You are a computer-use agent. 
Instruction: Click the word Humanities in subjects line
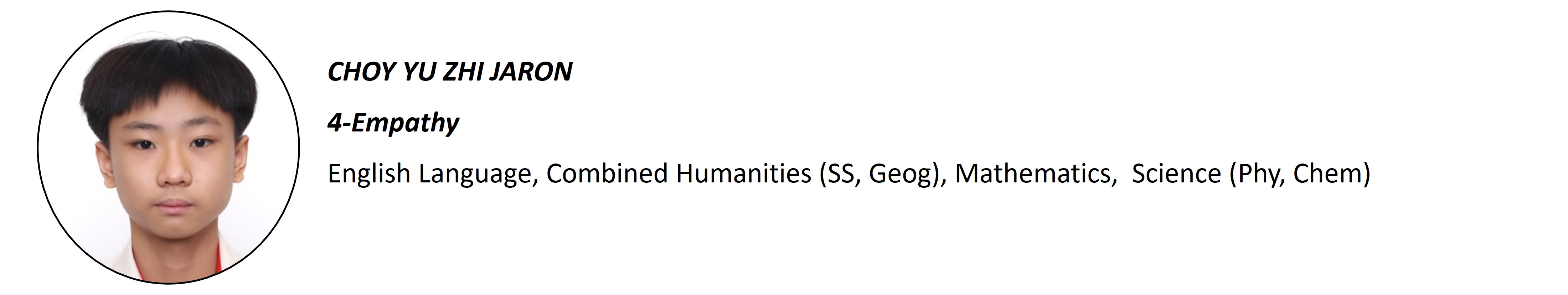pos(743,174)
